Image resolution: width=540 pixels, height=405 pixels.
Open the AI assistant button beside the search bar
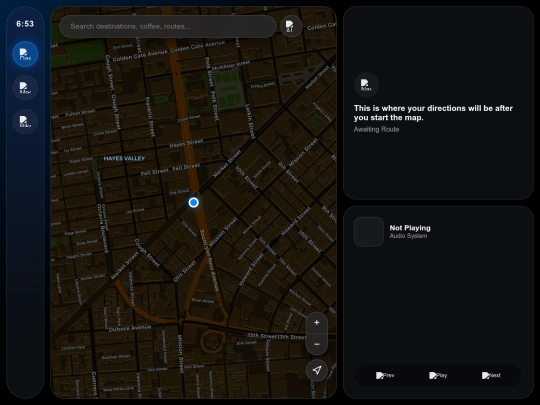291,26
